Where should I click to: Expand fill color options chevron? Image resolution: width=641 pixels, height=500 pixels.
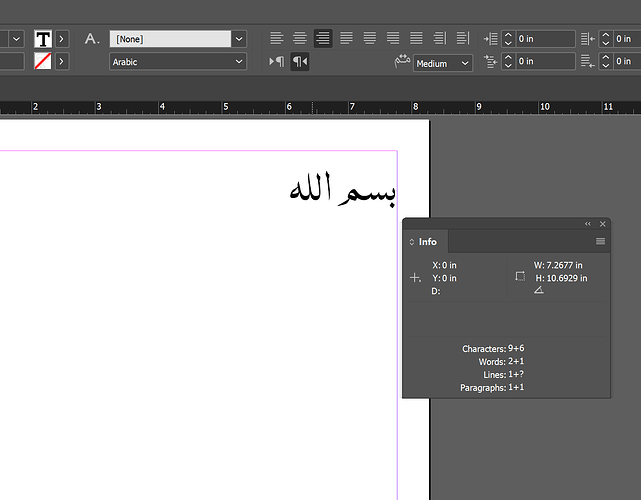[x=62, y=39]
